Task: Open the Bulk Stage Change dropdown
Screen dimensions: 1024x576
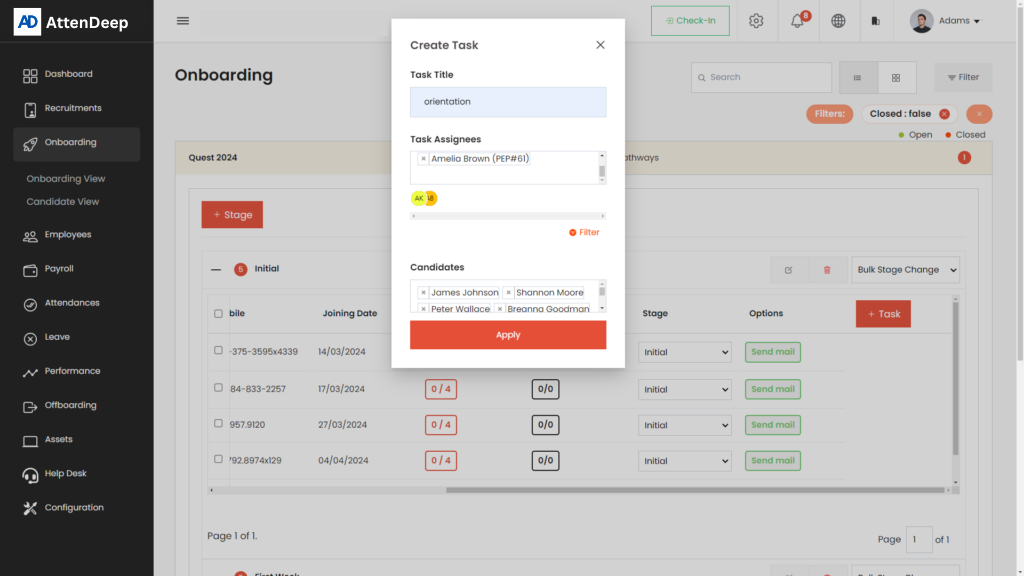Action: pos(905,270)
